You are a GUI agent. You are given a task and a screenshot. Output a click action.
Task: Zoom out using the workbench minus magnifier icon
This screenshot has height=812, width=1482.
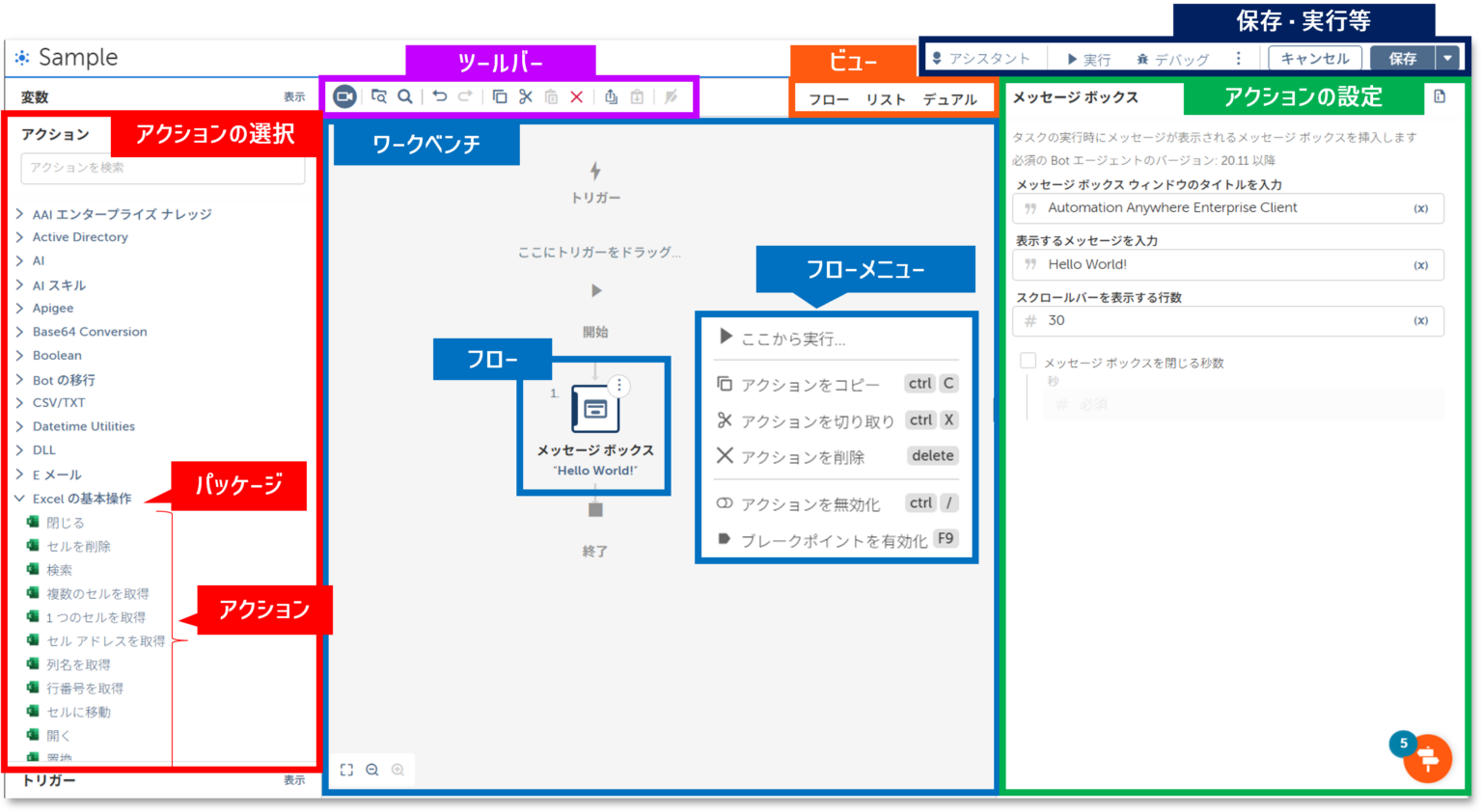click(x=373, y=769)
